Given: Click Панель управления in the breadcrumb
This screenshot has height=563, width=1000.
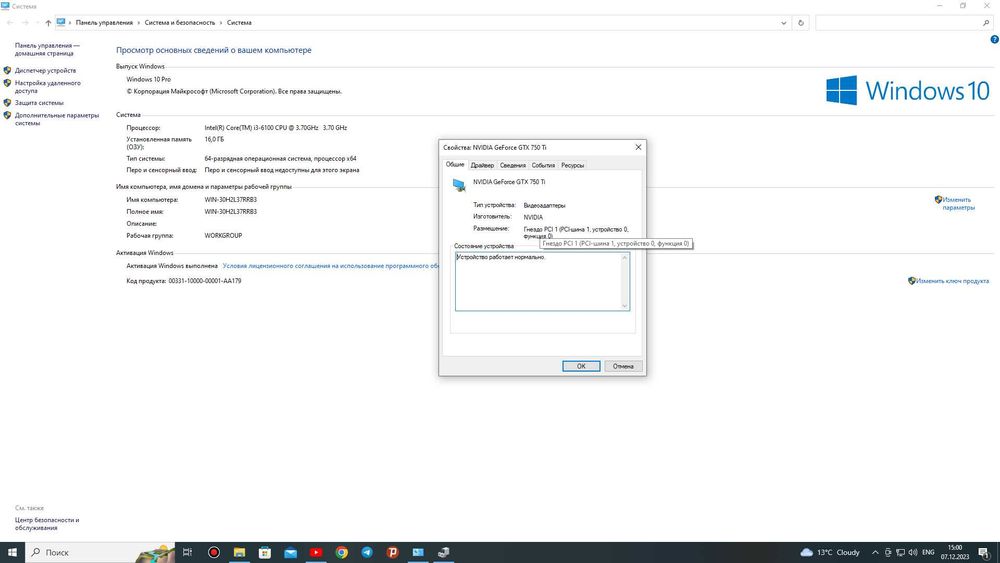Looking at the screenshot, I should coord(105,23).
